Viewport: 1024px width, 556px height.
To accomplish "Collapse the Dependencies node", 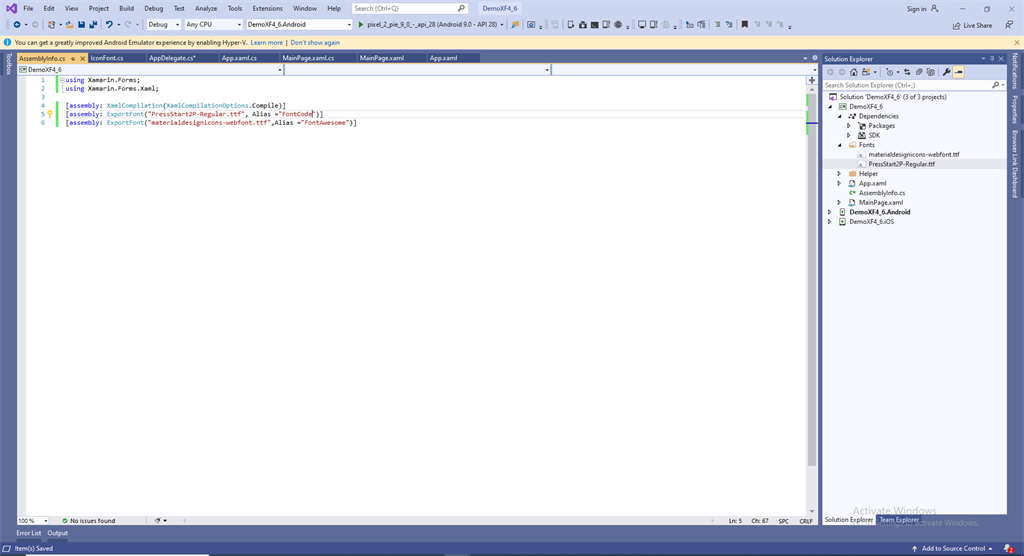I will coord(840,116).
